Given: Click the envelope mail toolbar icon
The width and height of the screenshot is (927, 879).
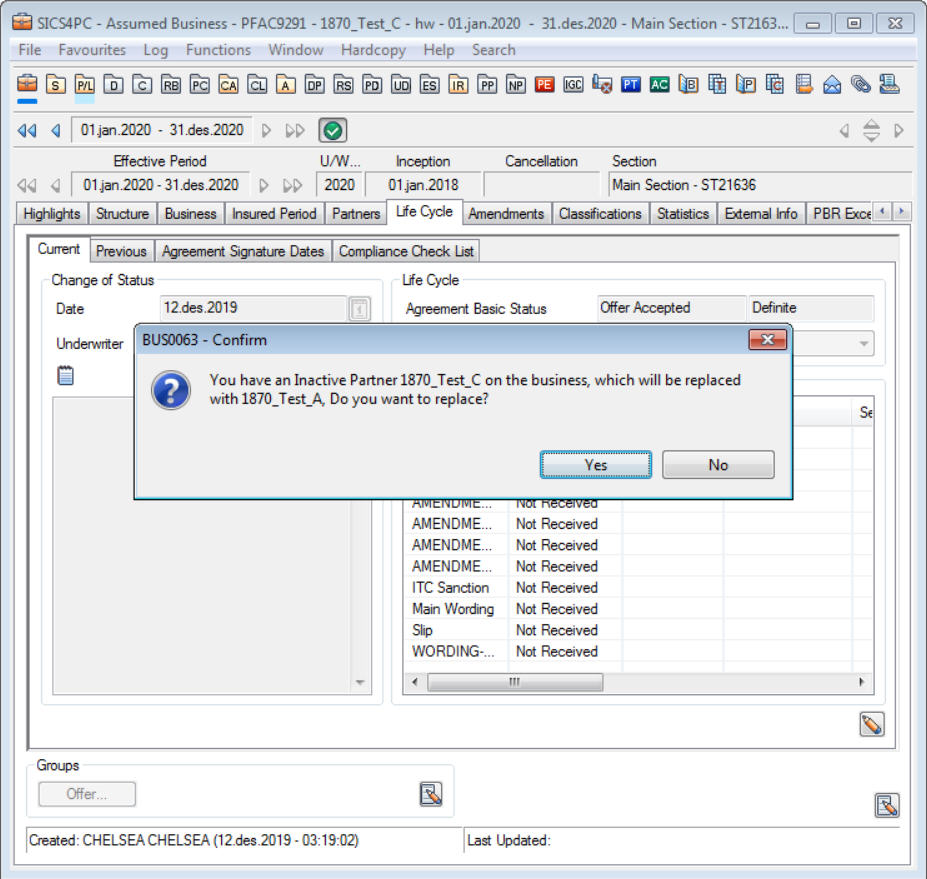Looking at the screenshot, I should (x=832, y=85).
